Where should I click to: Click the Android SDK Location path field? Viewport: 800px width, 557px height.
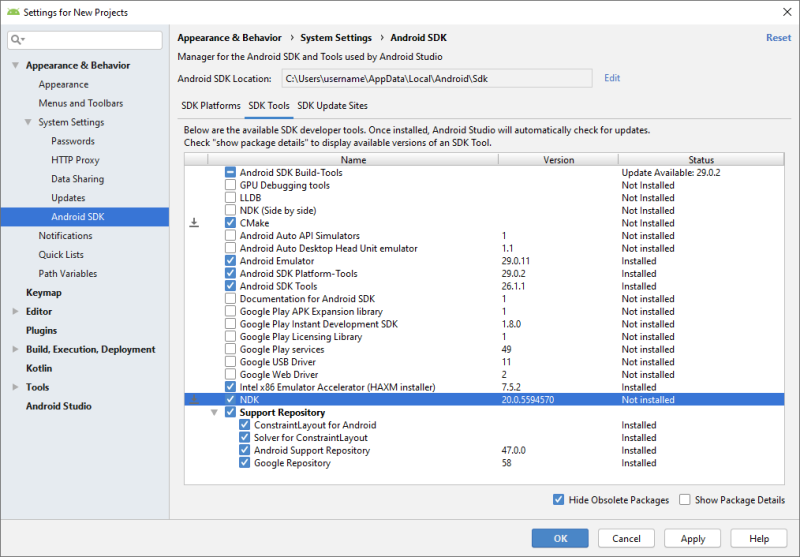[x=435, y=78]
